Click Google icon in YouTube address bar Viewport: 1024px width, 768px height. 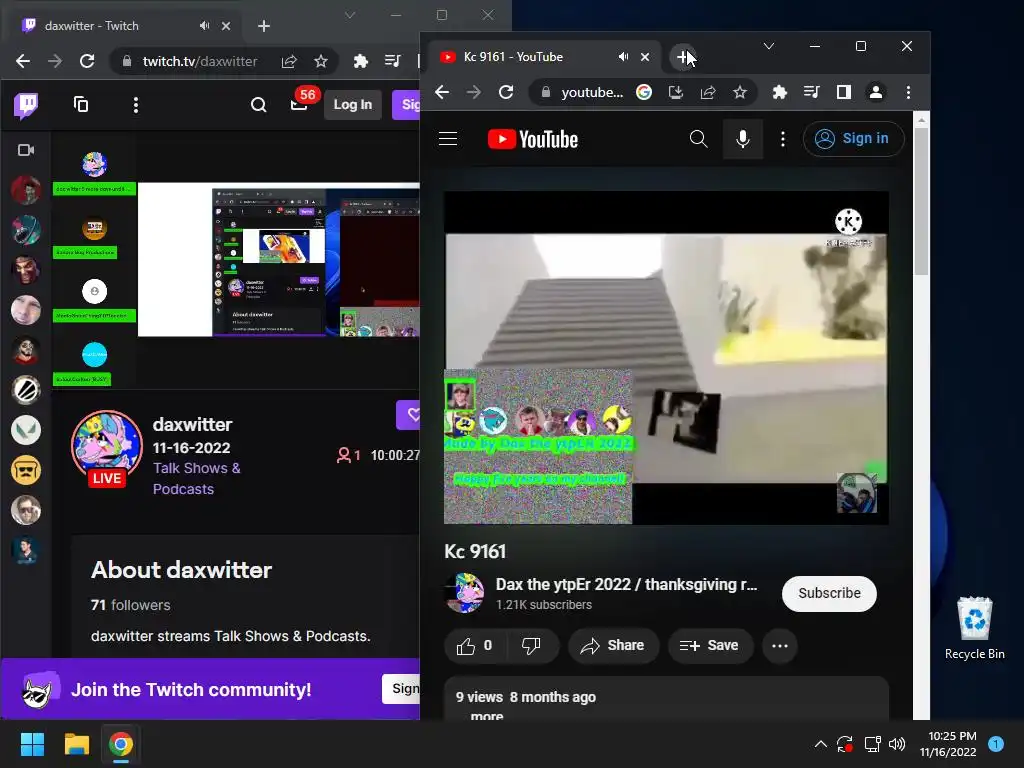tap(644, 92)
